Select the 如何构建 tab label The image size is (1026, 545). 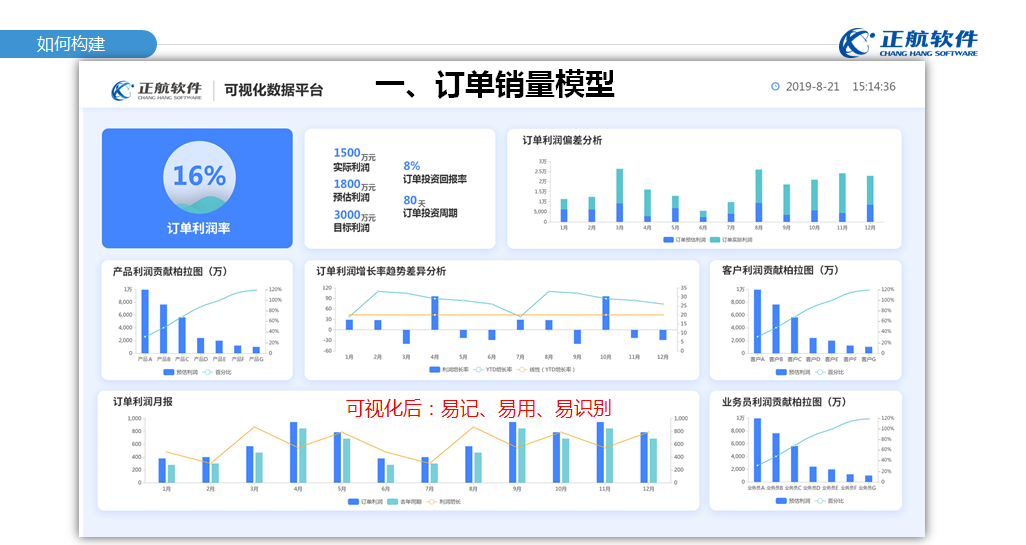(71, 44)
